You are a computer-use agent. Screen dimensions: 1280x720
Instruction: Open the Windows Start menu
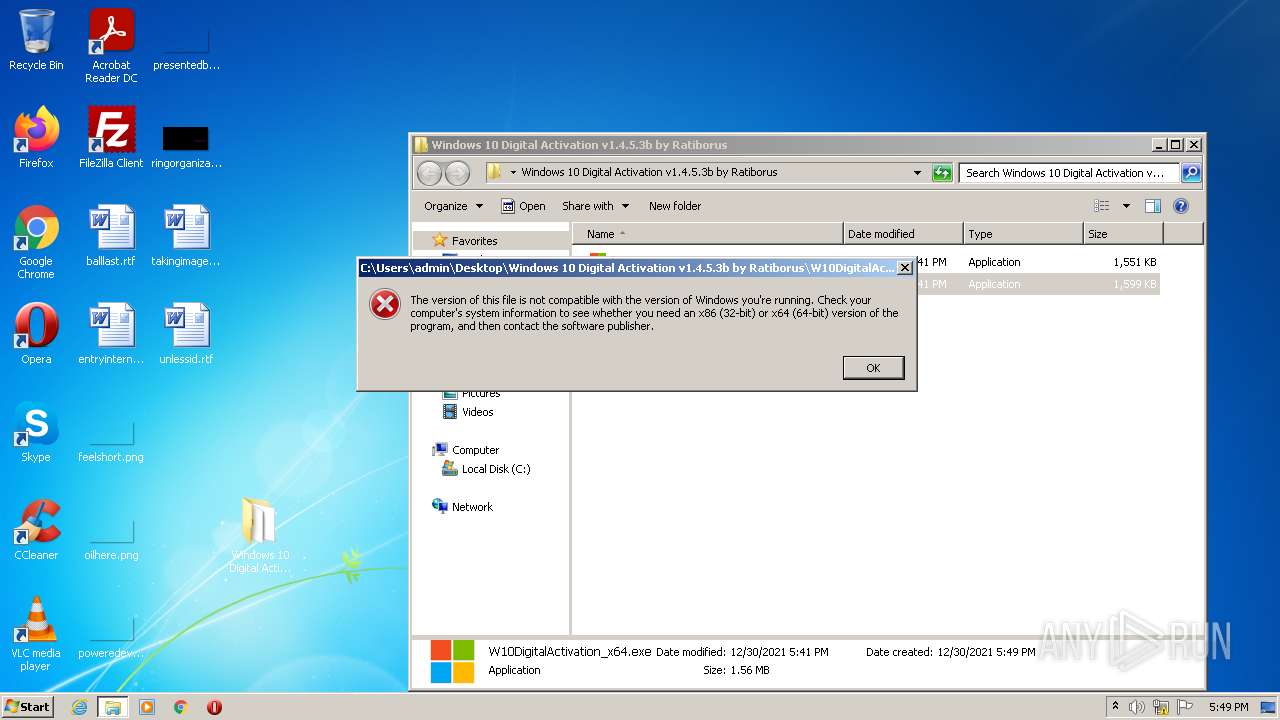point(27,707)
